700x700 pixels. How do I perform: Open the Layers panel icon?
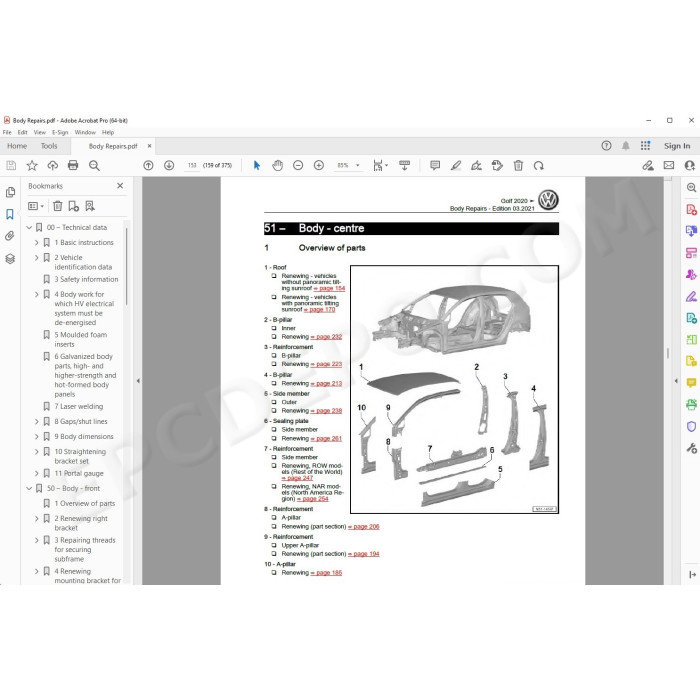[10, 258]
